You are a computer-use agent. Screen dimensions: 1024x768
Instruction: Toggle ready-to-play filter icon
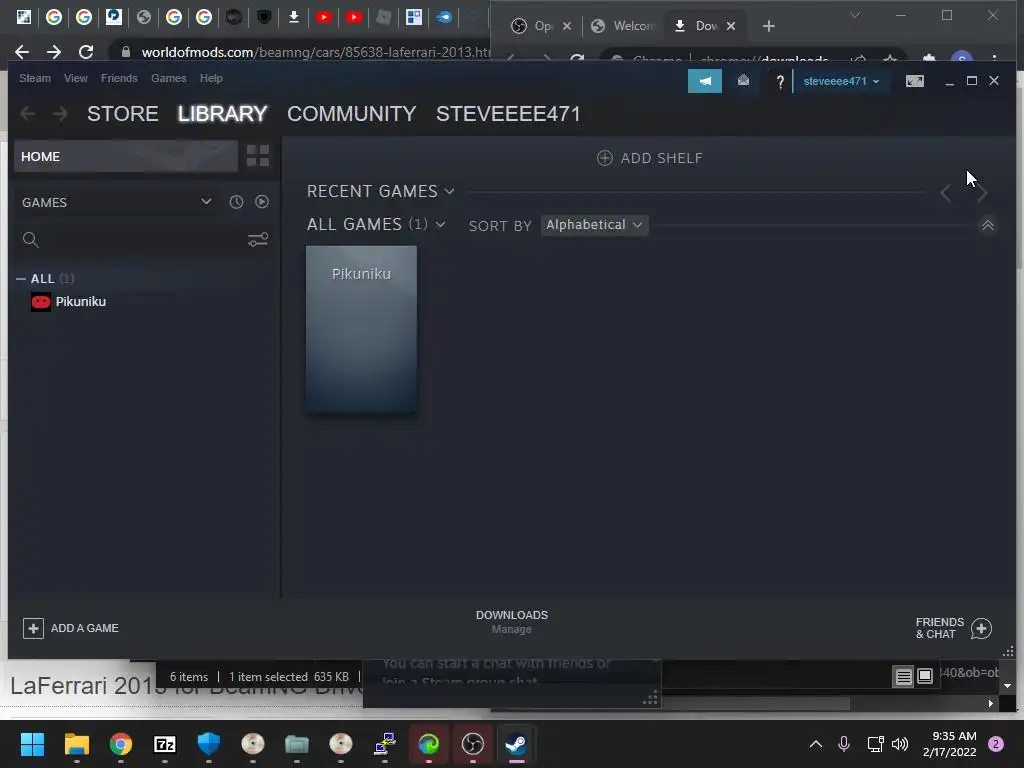[262, 202]
